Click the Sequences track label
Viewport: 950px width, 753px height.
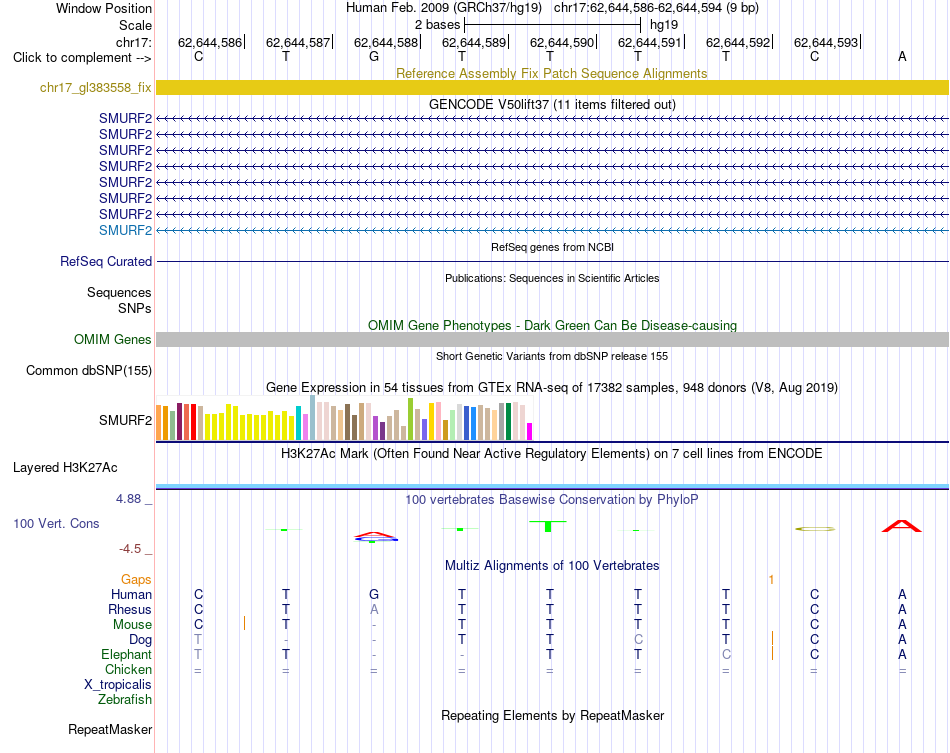pos(119,292)
